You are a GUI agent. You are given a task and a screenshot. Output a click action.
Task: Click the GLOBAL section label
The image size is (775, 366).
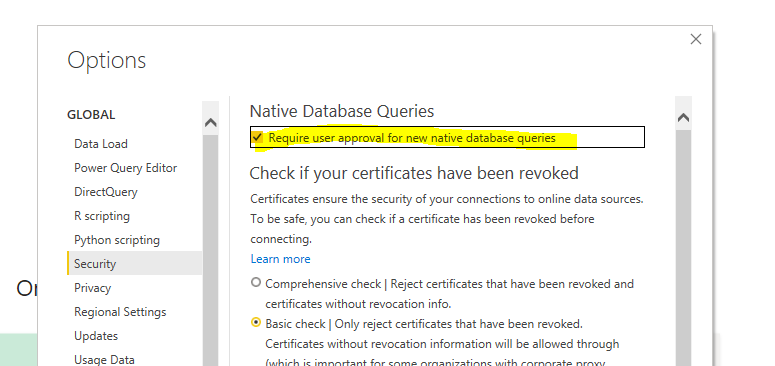coord(91,115)
